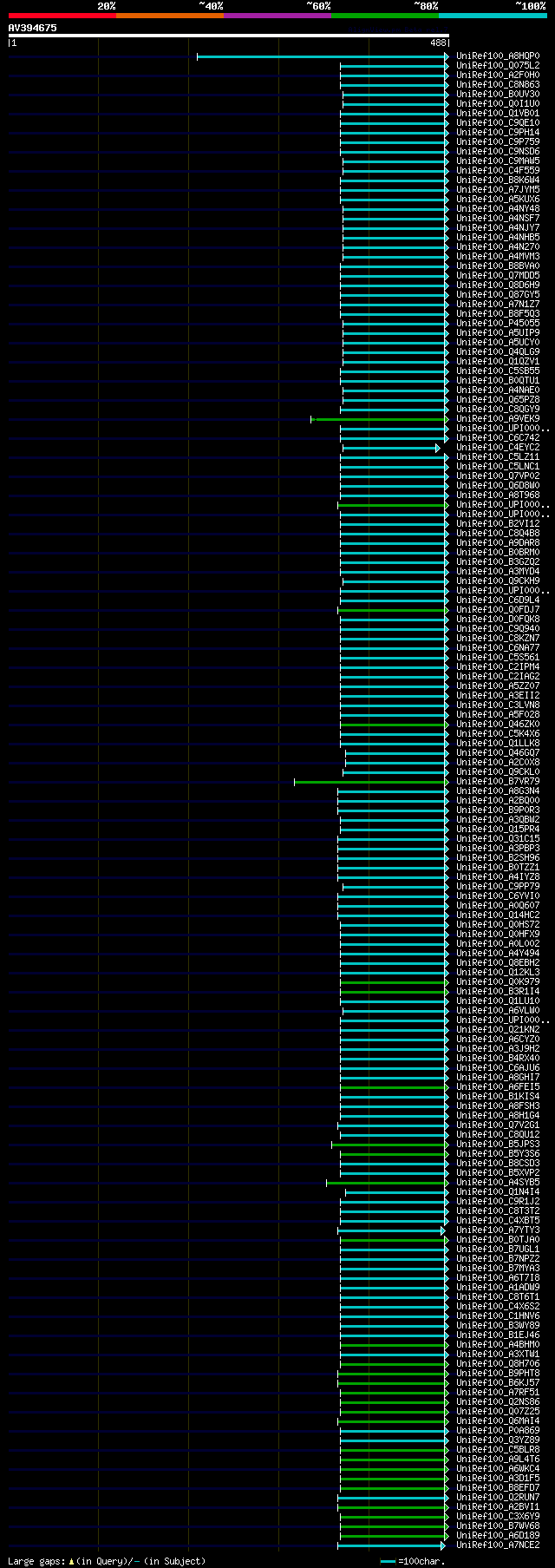Select the label UniRef100_Q7VP02

coord(498,476)
